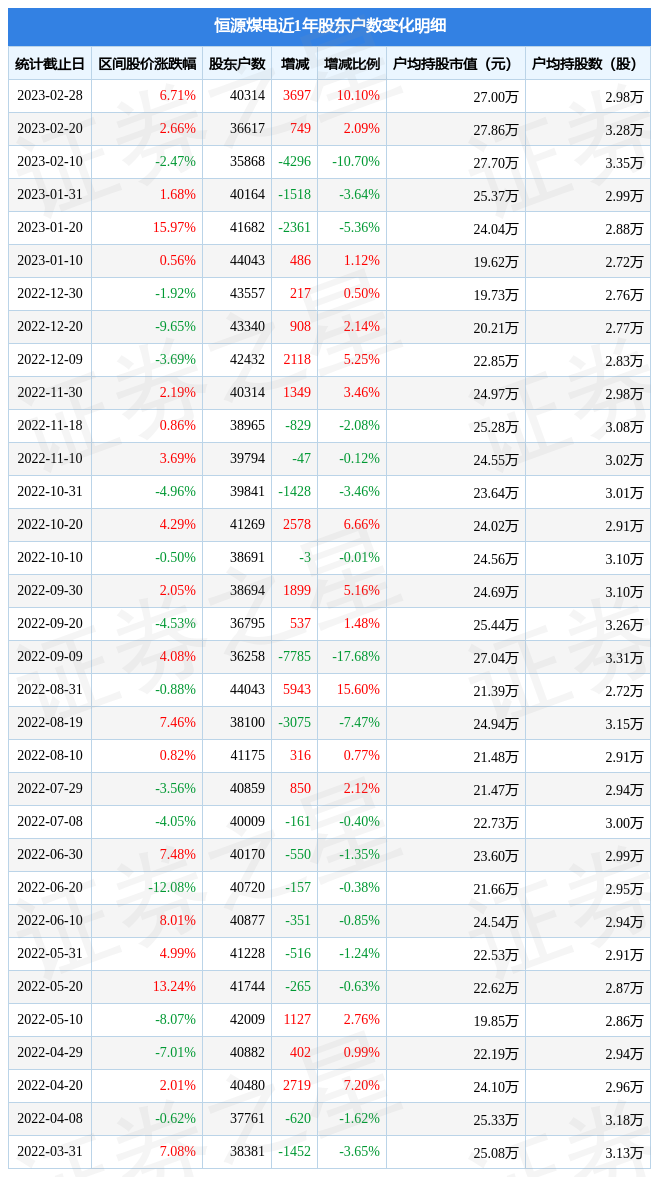This screenshot has width=651, height=1177.
Task: Click the table title 恒源煤电近1年股东户数变化明细
Action: pyautogui.click(x=330, y=26)
